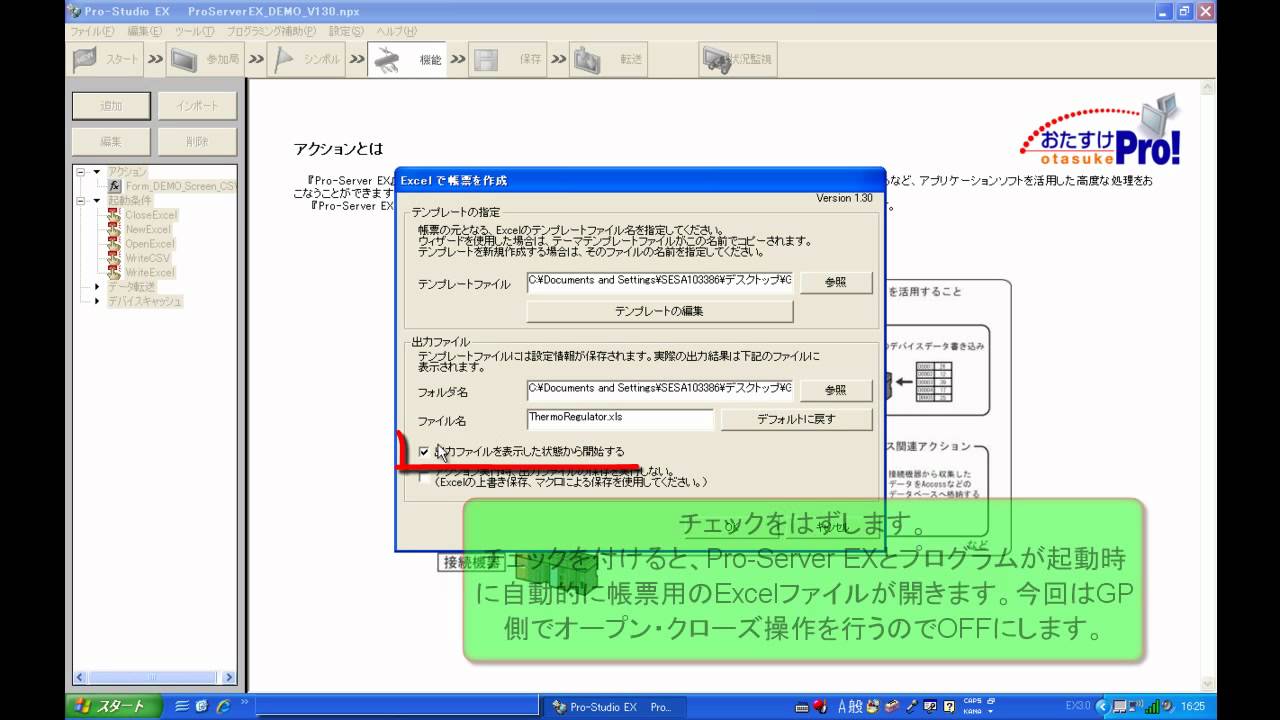Click the icon next to CloseExcel
Viewport: 1280px width, 720px height.
click(x=114, y=215)
